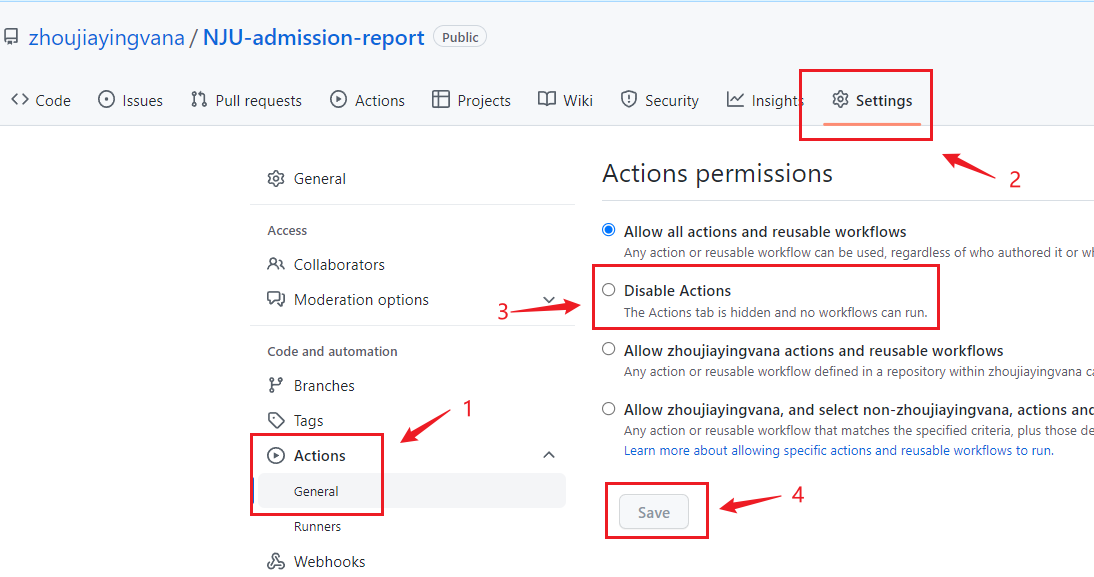Select Allow zhoujiayingvana and select non-zhoujiayingvana option
The width and height of the screenshot is (1094, 577).
[609, 409]
